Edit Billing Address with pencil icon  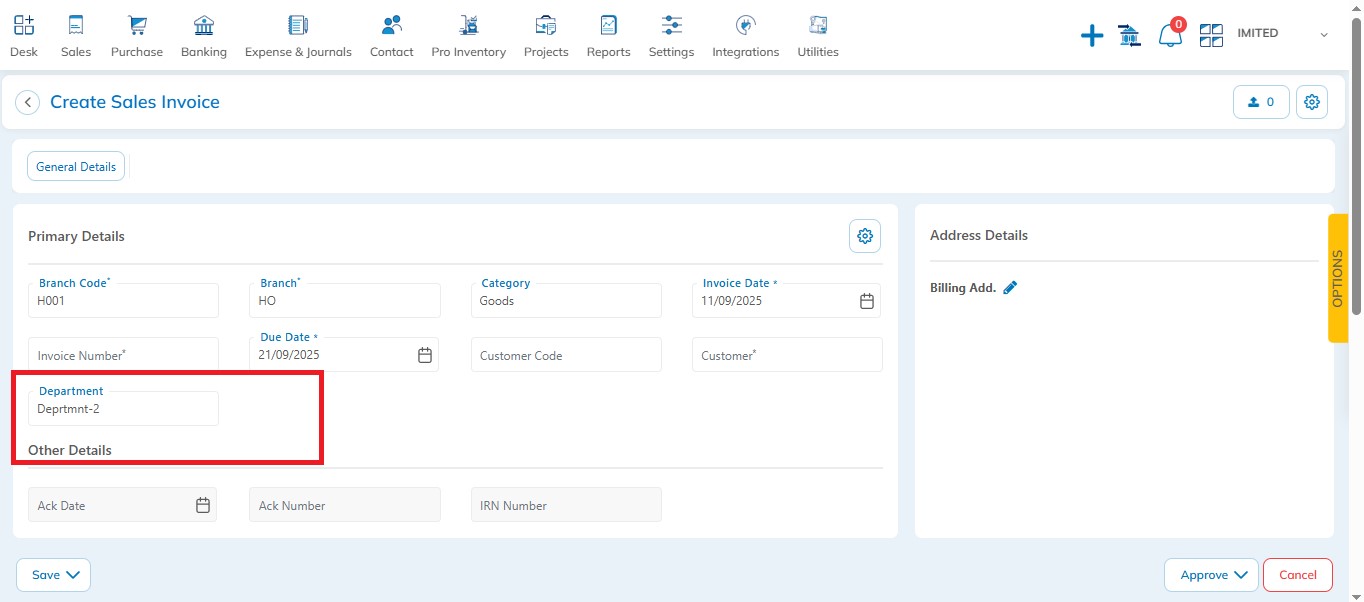(1010, 288)
